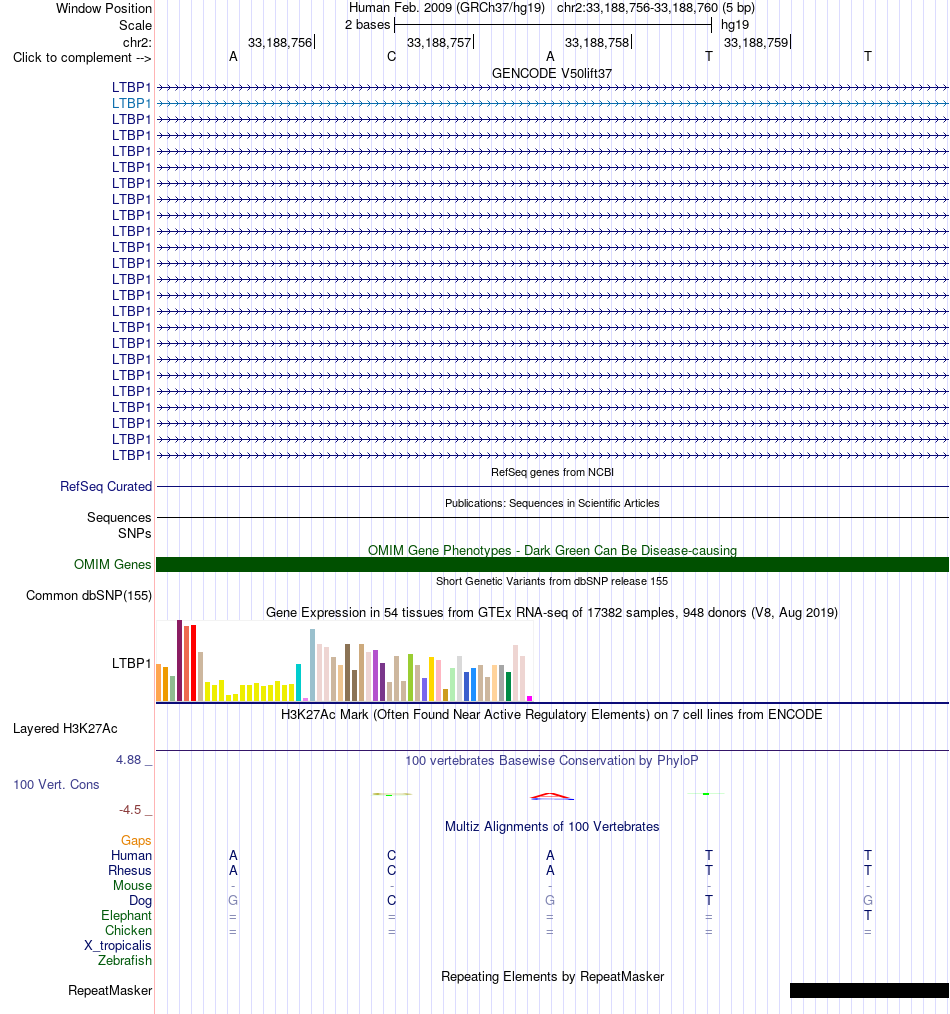
Task: Click the cyan GTEx expression bar
Action: pos(299,682)
